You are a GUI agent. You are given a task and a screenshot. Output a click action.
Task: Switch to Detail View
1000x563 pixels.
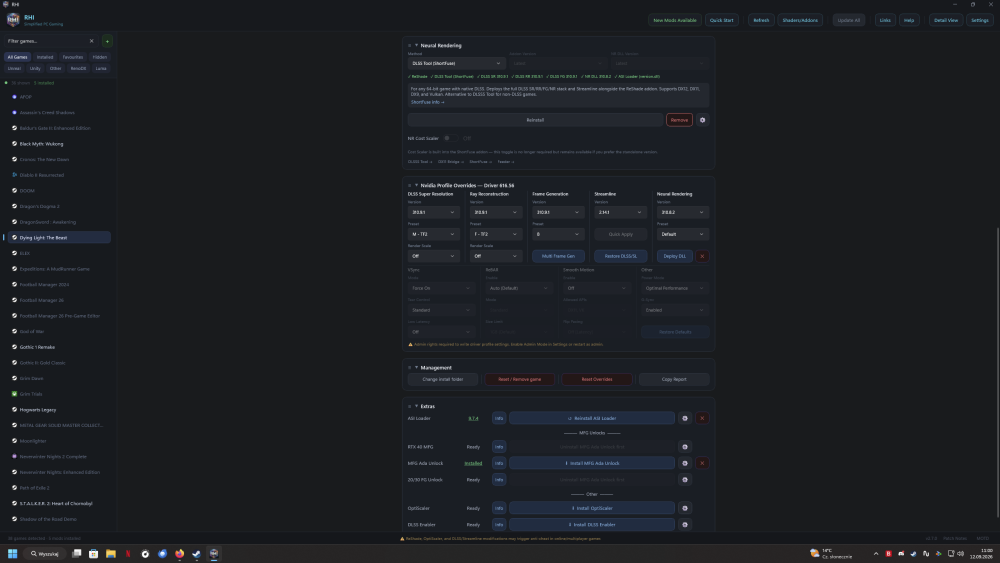point(945,20)
